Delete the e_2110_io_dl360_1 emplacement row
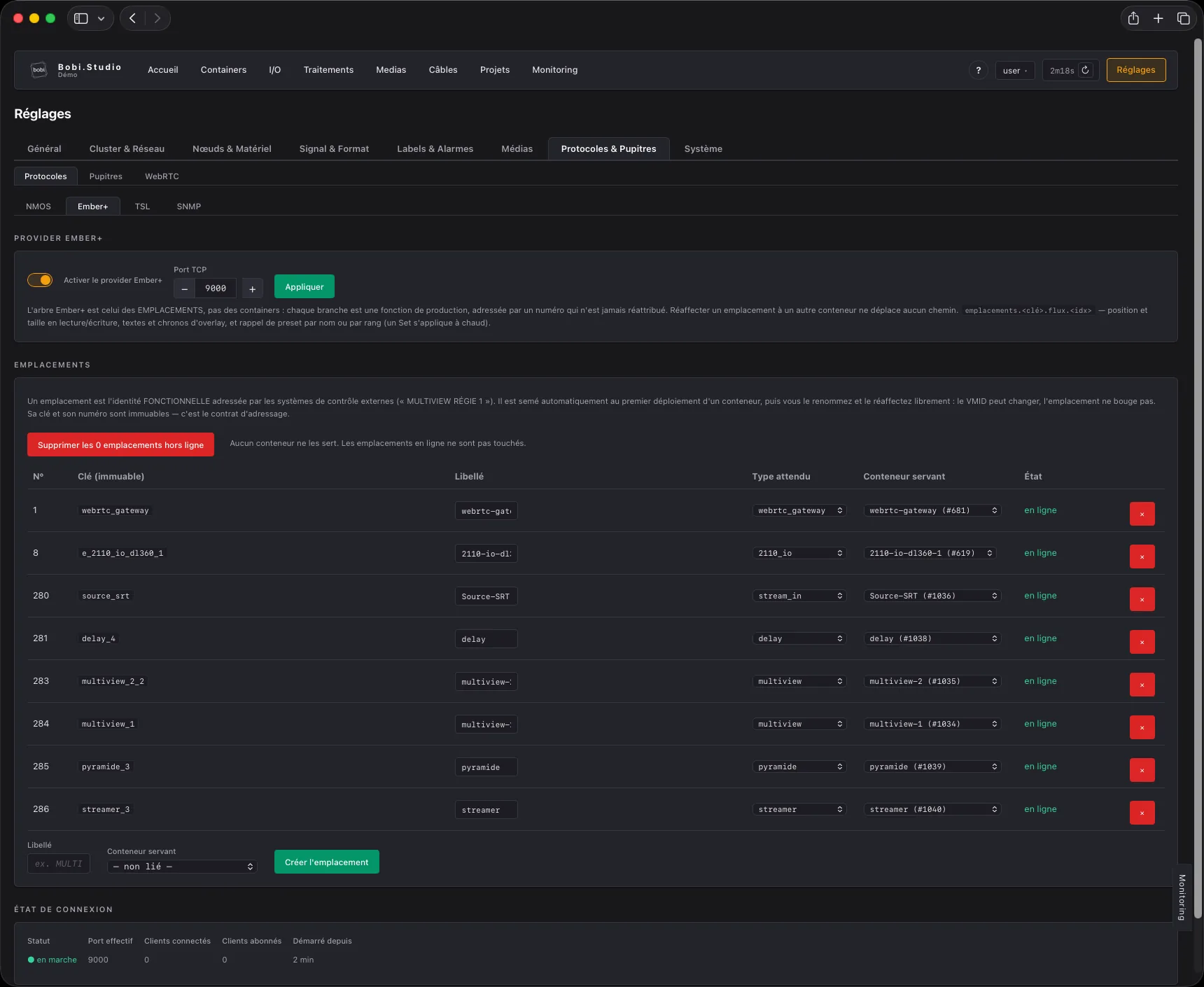This screenshot has width=1204, height=987. (1142, 556)
